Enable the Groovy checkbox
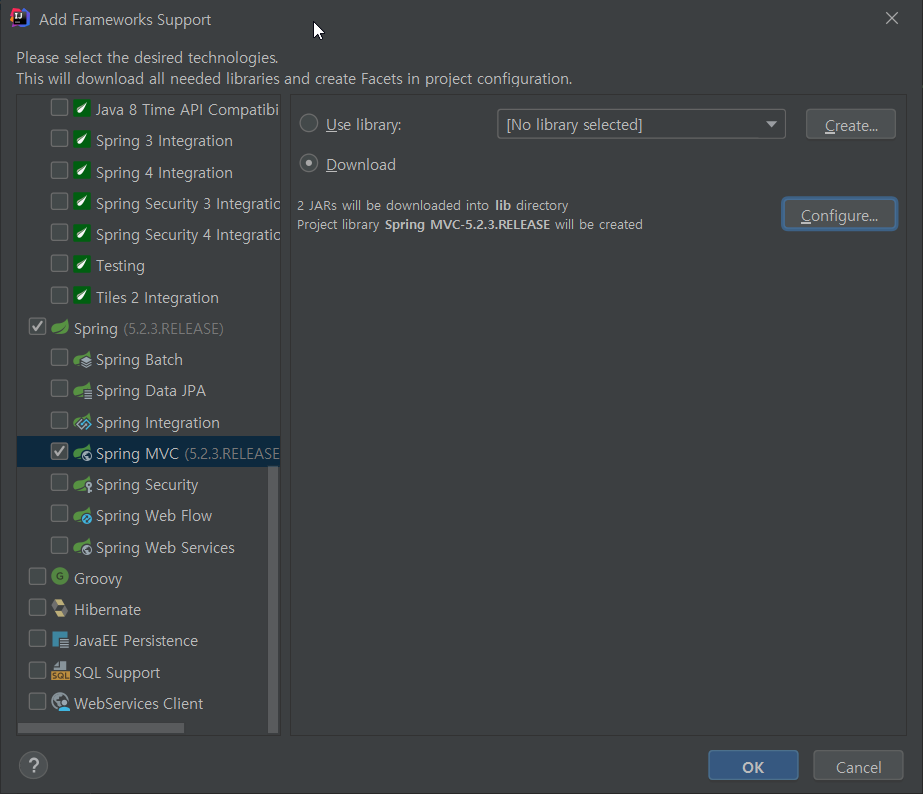923x794 pixels. click(x=38, y=577)
